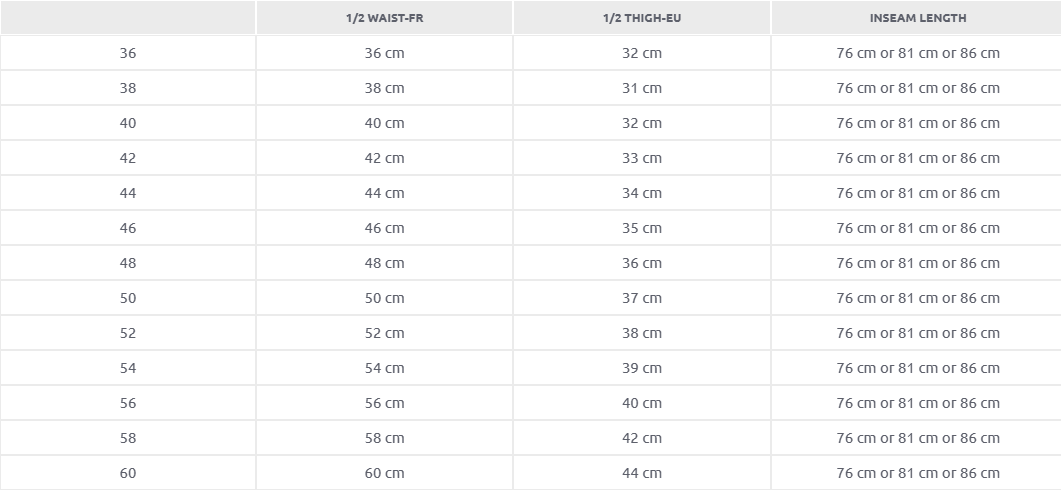
Task: Select size 50 row label
Action: tap(128, 298)
